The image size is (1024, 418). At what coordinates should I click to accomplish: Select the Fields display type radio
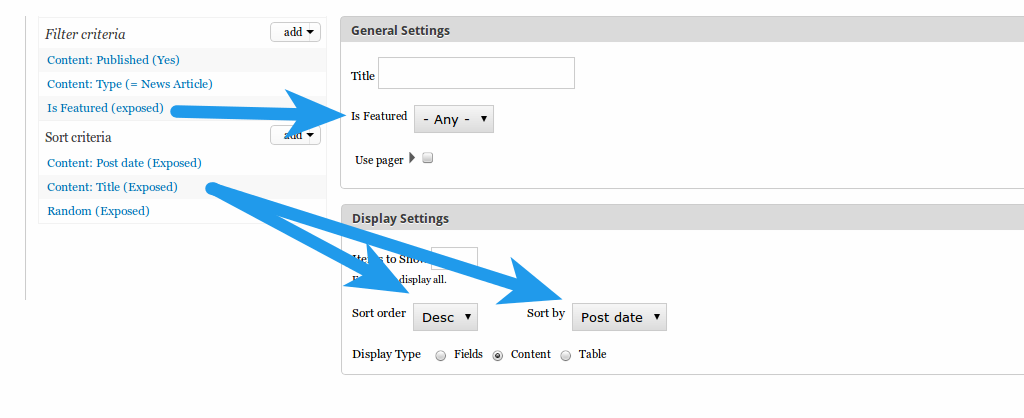coord(441,355)
